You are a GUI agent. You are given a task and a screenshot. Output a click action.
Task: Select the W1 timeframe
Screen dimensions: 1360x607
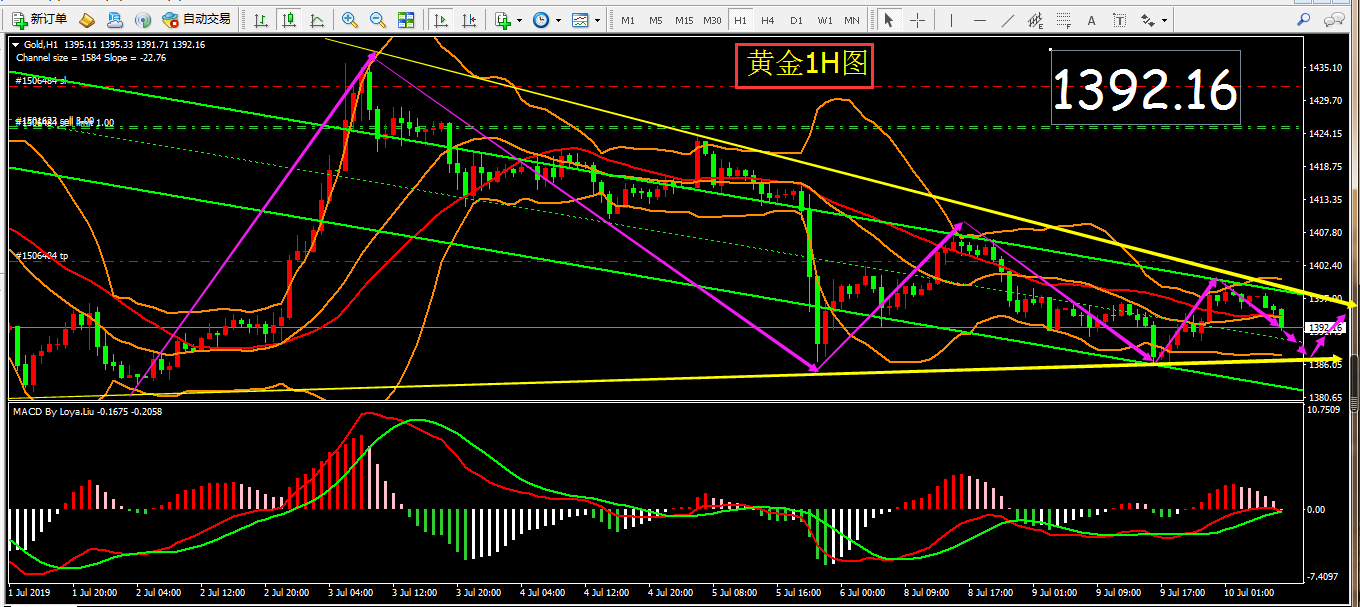click(824, 19)
